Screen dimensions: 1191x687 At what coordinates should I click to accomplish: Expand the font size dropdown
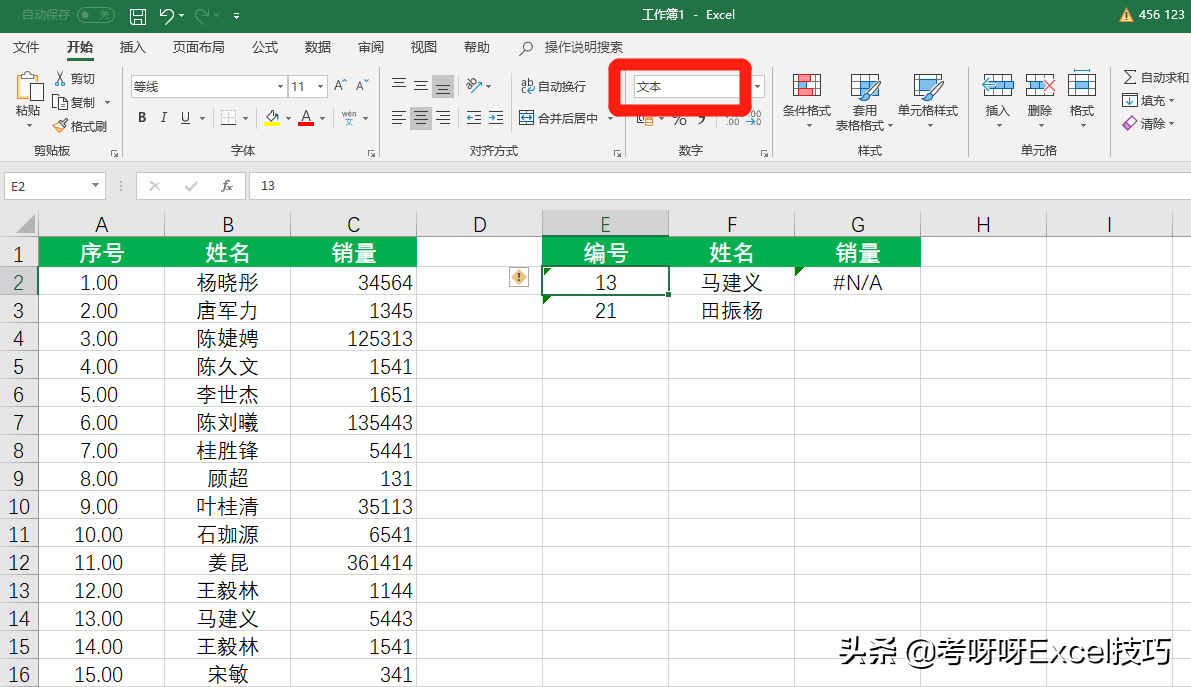coord(320,87)
